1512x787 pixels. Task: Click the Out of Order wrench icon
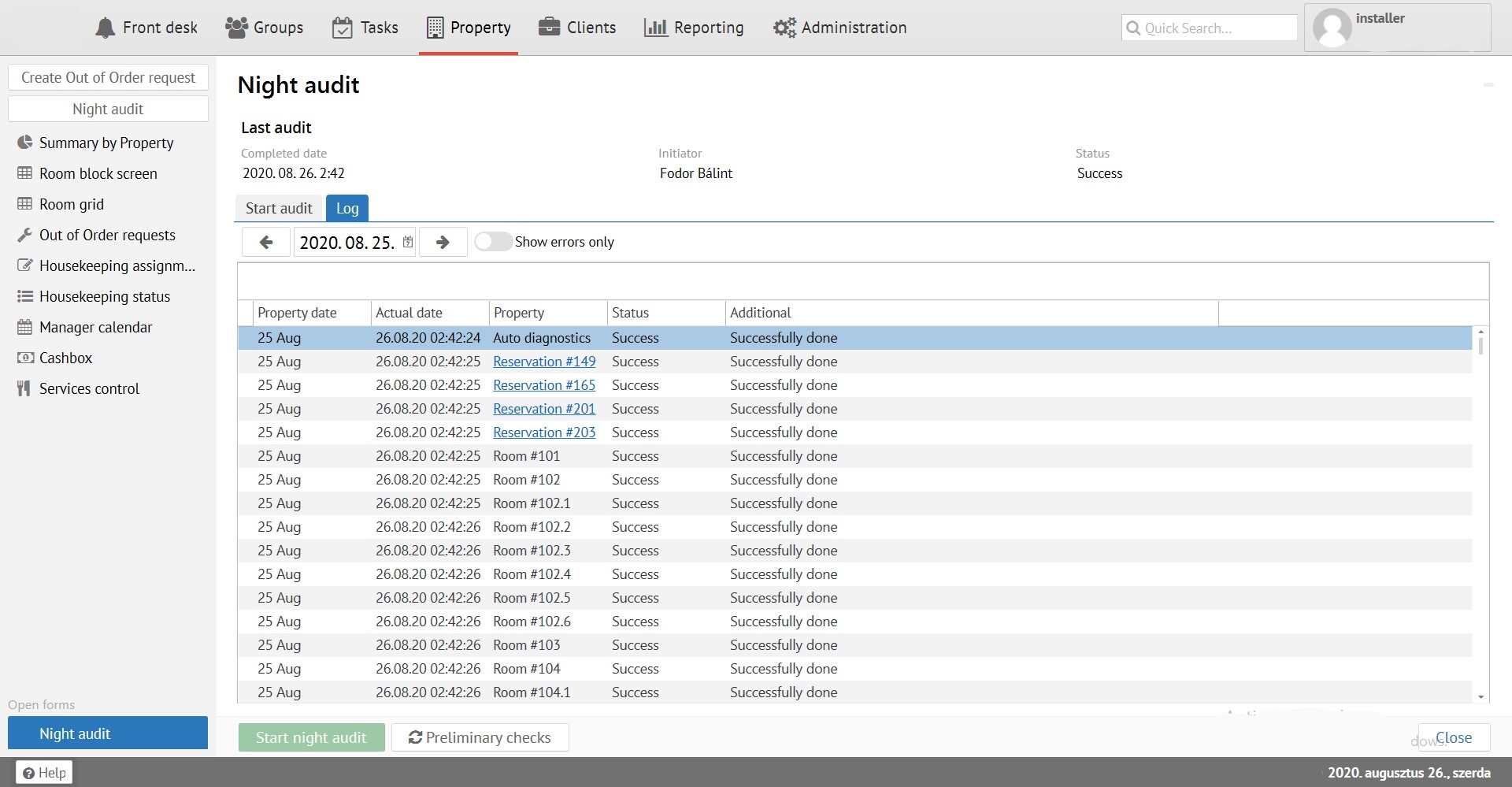[x=25, y=235]
